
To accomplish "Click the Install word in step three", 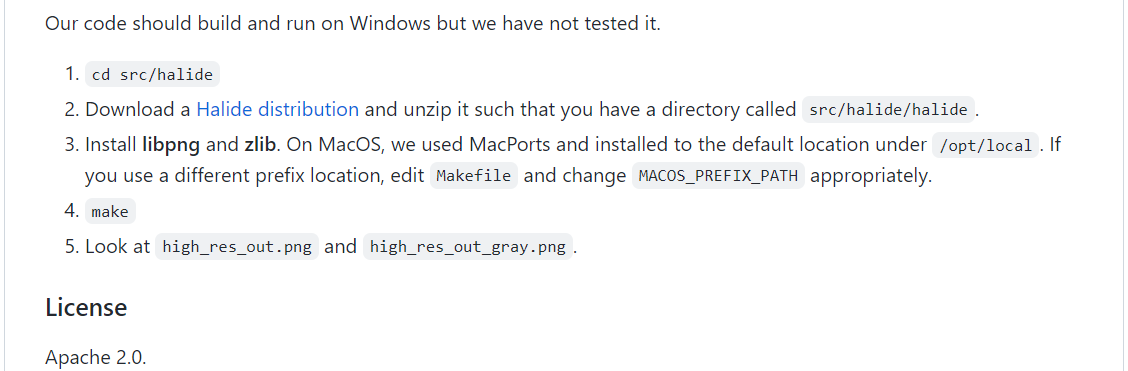I will pos(111,145).
